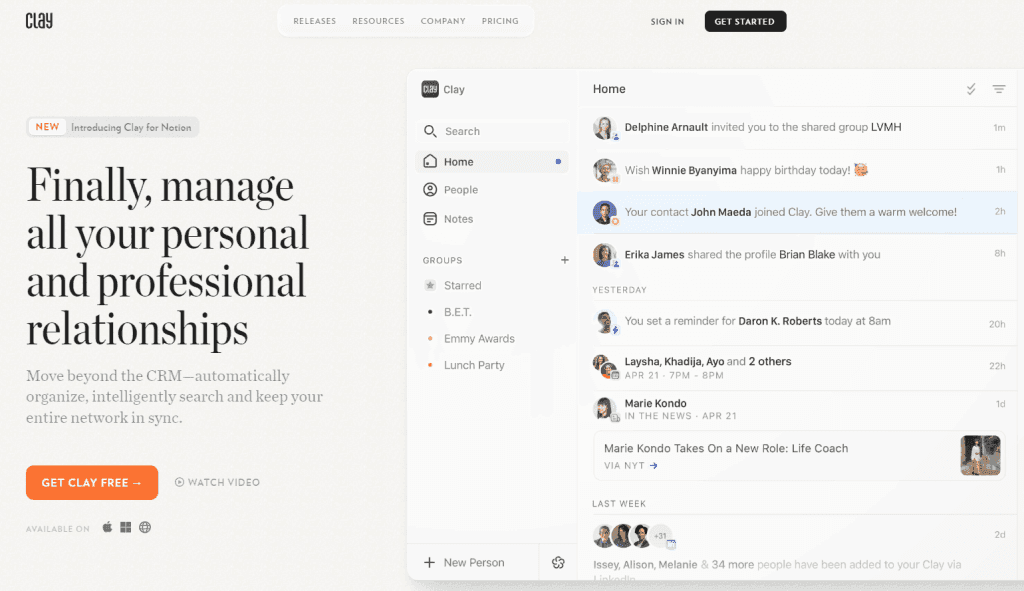Click the star icon next to Starred
Viewport: 1024px width, 591px height.
coord(430,285)
